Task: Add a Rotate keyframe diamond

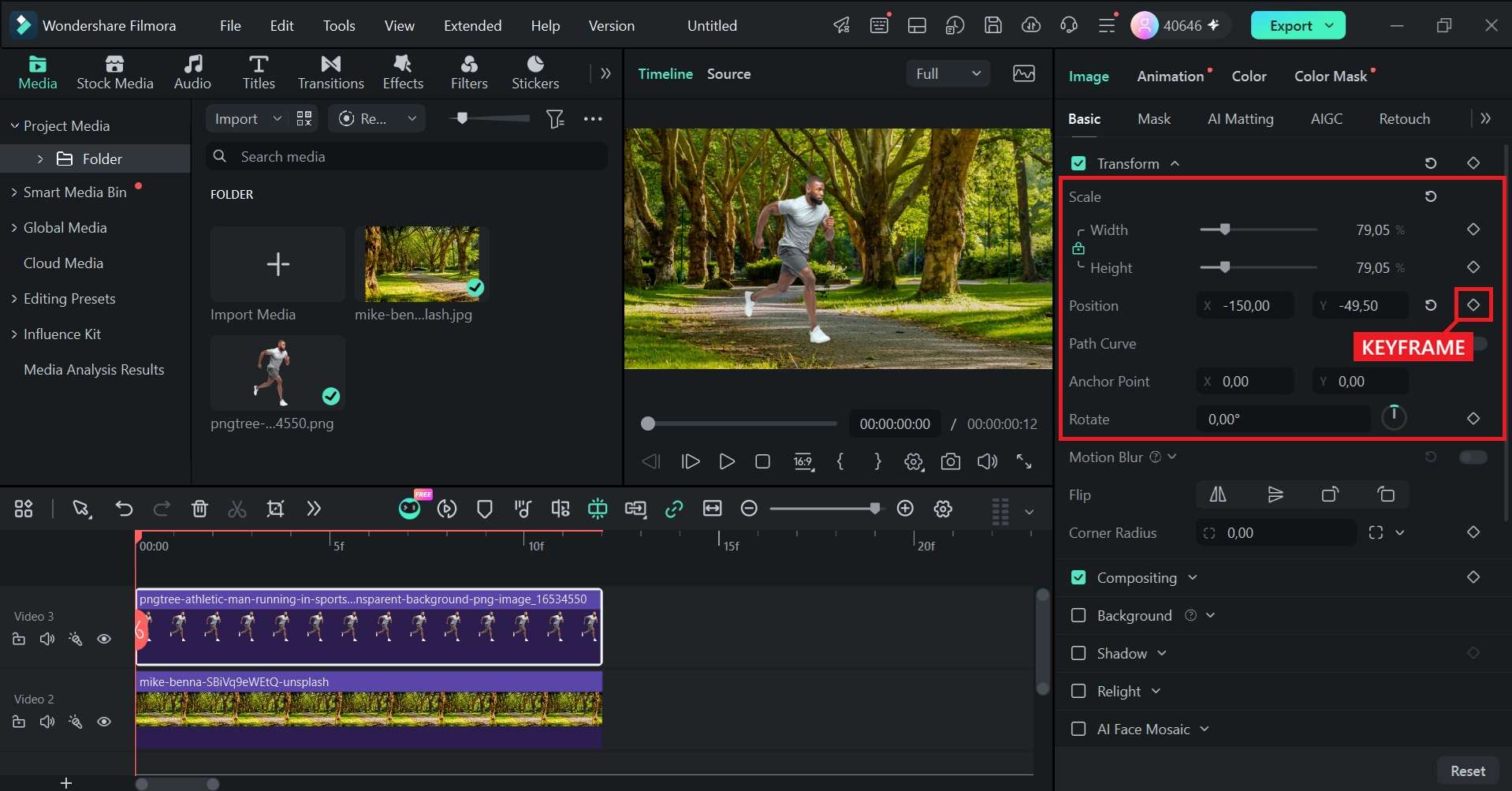Action: [1473, 419]
